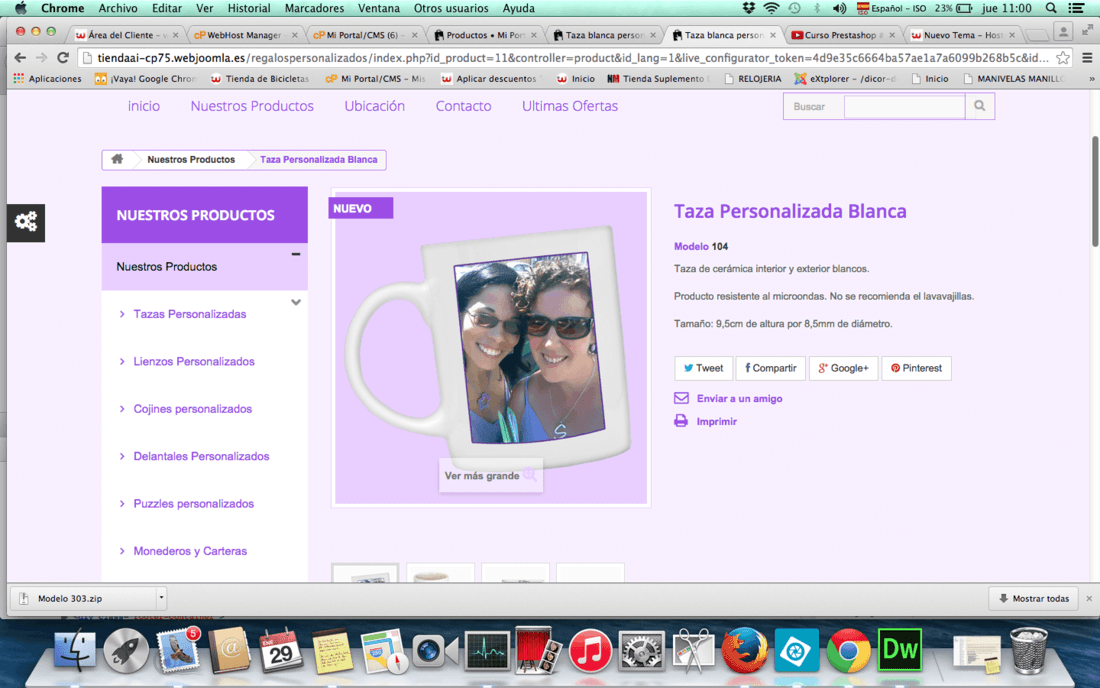Launch Dreamweaver from the dock

click(x=899, y=650)
